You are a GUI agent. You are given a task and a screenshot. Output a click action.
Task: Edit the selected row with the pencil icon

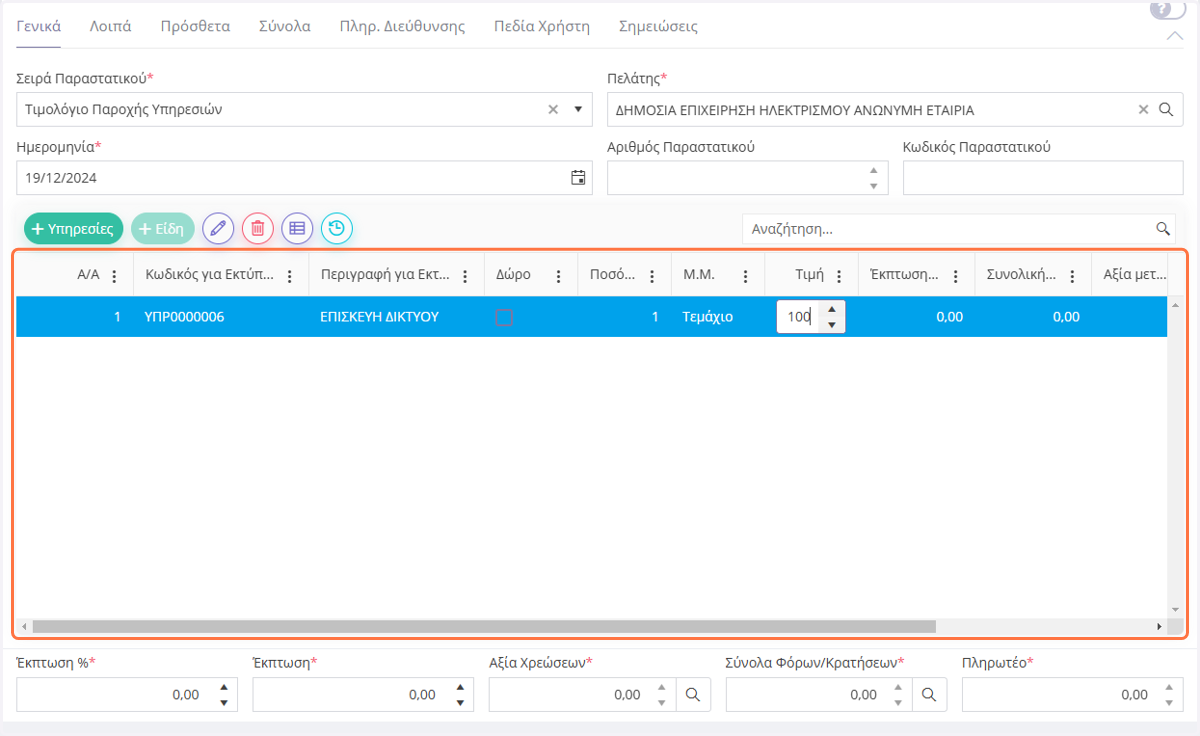point(218,229)
